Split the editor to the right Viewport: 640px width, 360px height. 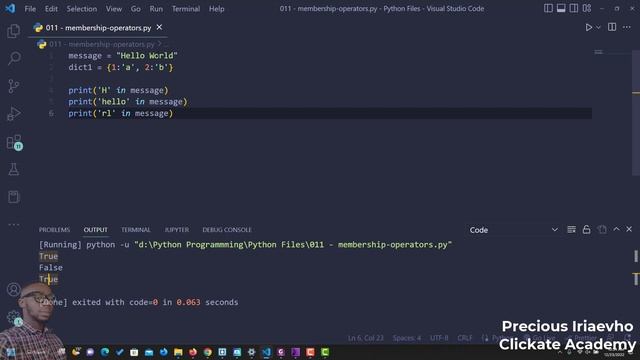pyautogui.click(x=612, y=27)
